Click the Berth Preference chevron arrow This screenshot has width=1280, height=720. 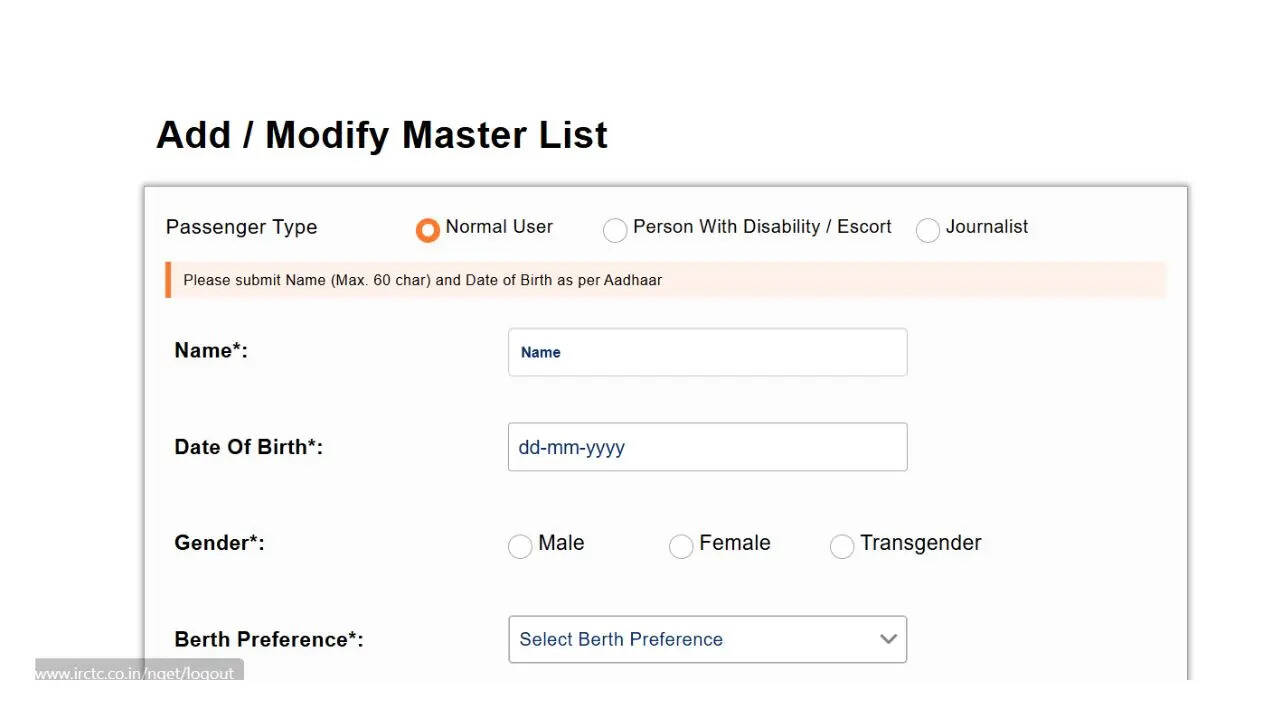888,639
